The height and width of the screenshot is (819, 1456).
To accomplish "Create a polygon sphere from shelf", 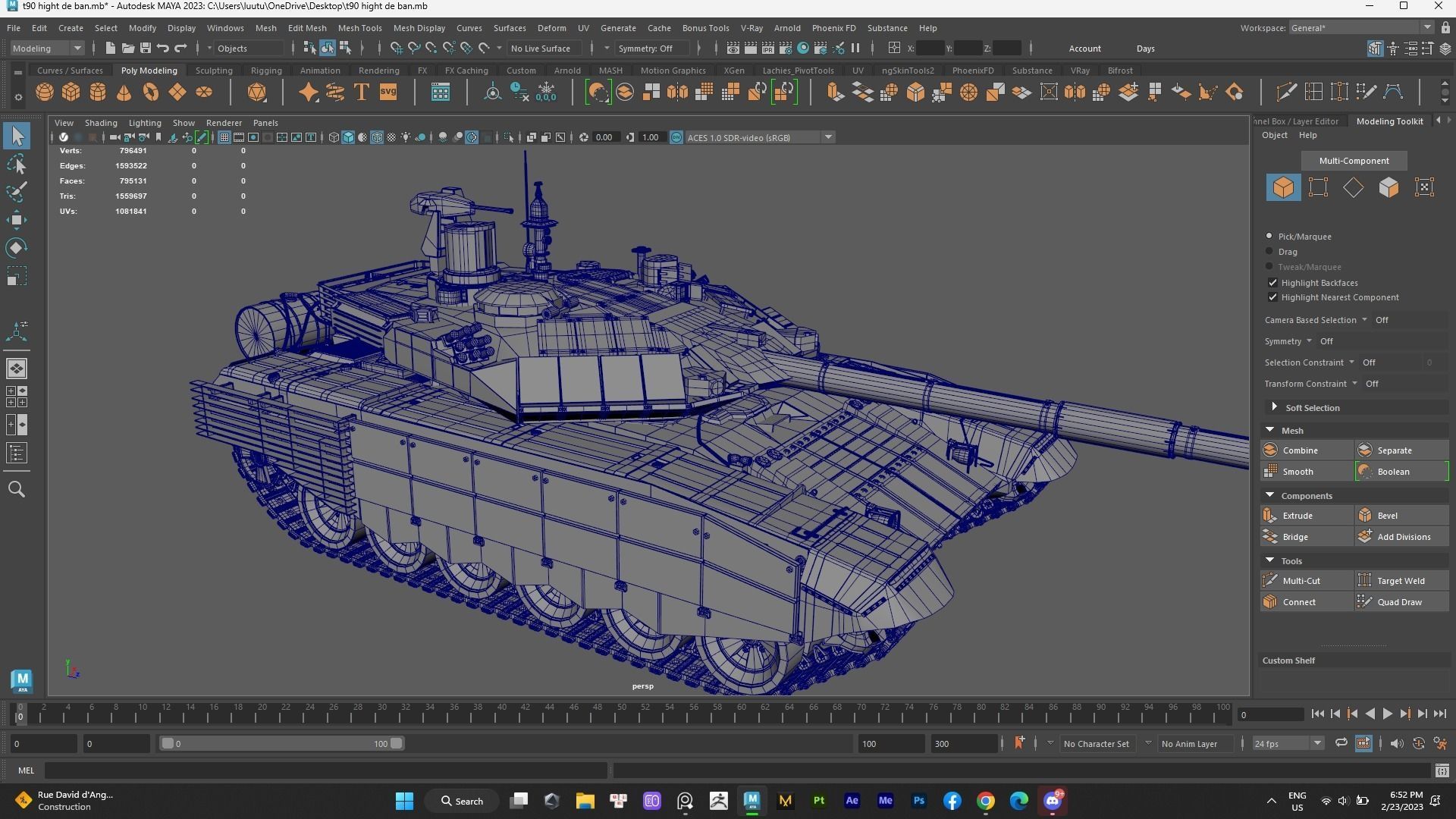I will (x=45, y=93).
